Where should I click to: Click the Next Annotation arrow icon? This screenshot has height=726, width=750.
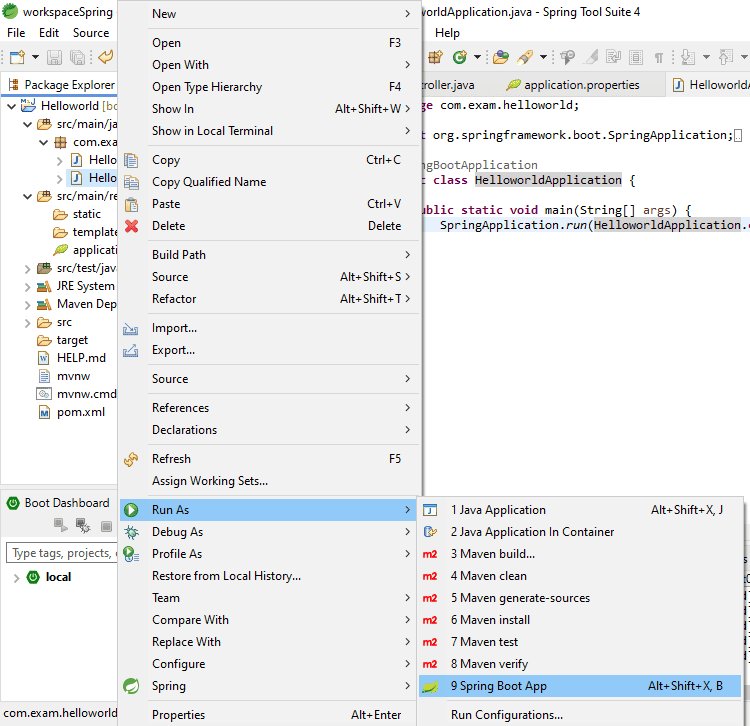[x=688, y=57]
